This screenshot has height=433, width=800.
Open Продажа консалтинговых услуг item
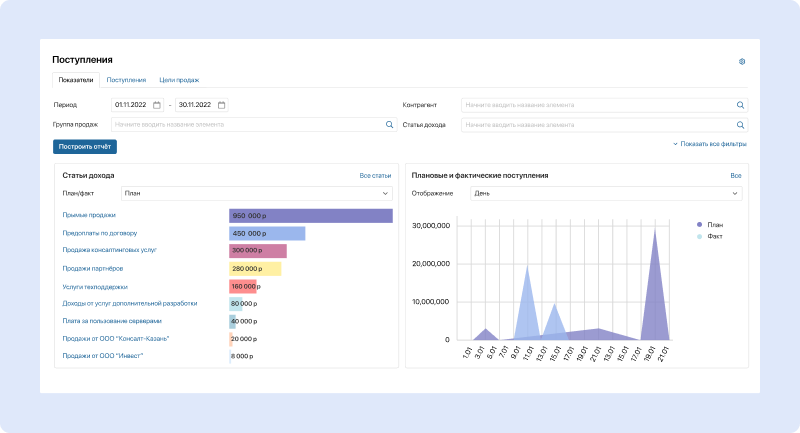(109, 250)
